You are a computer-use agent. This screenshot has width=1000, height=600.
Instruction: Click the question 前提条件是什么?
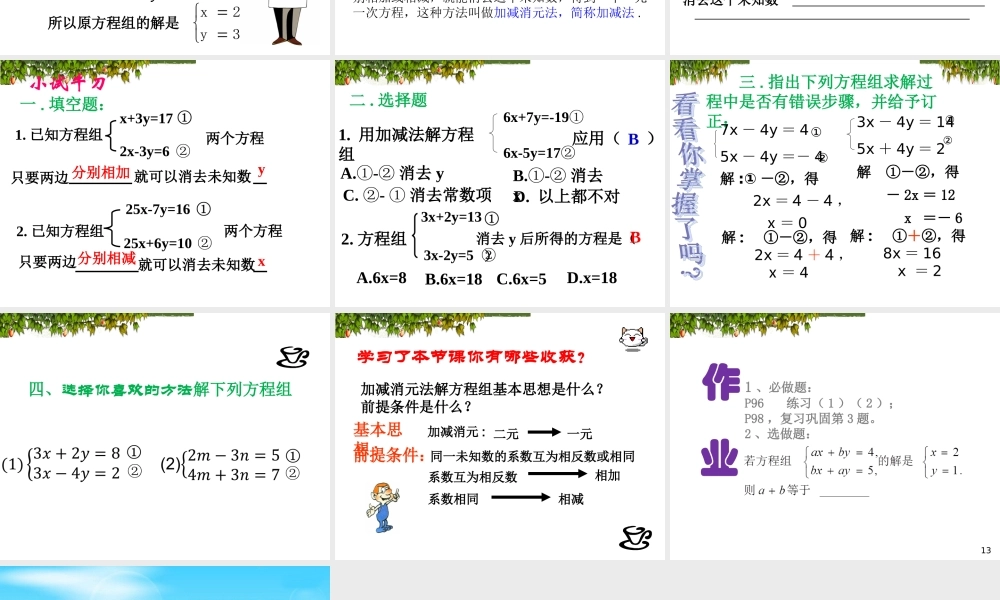(417, 406)
